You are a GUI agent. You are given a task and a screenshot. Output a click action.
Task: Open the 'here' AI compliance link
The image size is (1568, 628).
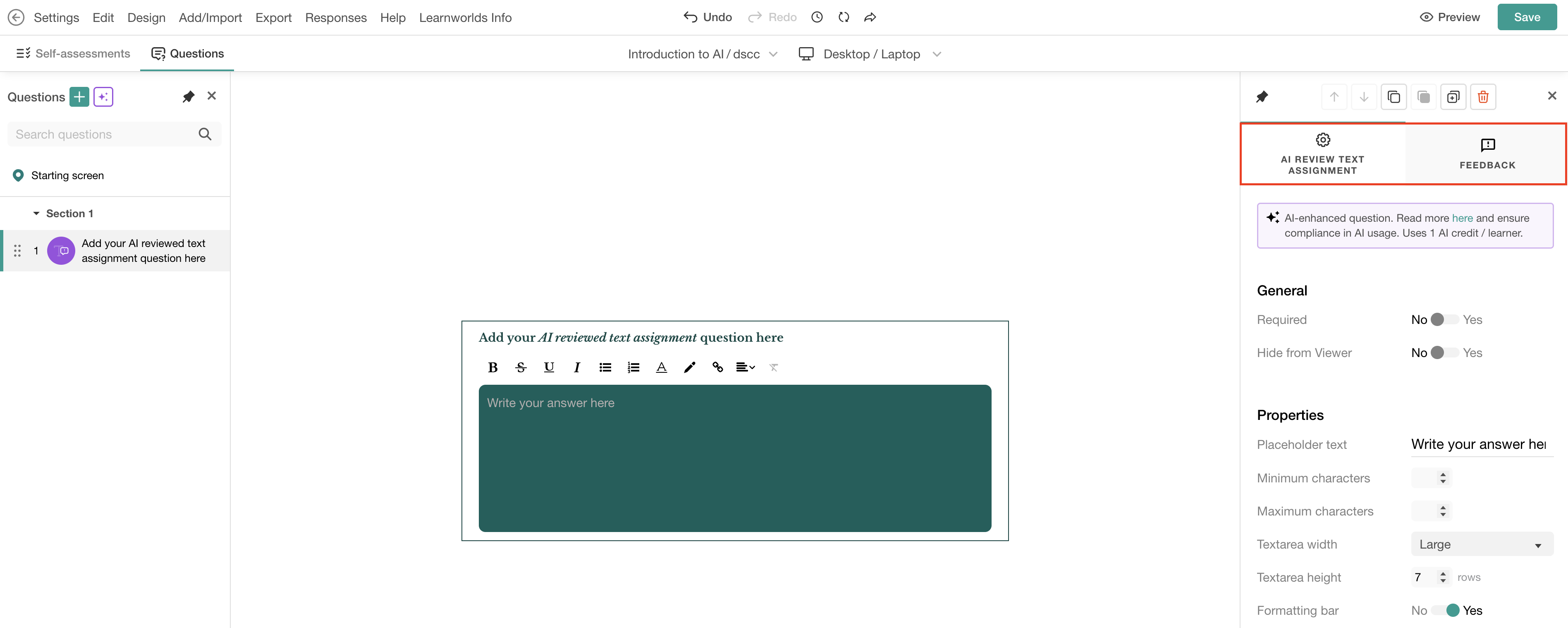pos(1462,218)
